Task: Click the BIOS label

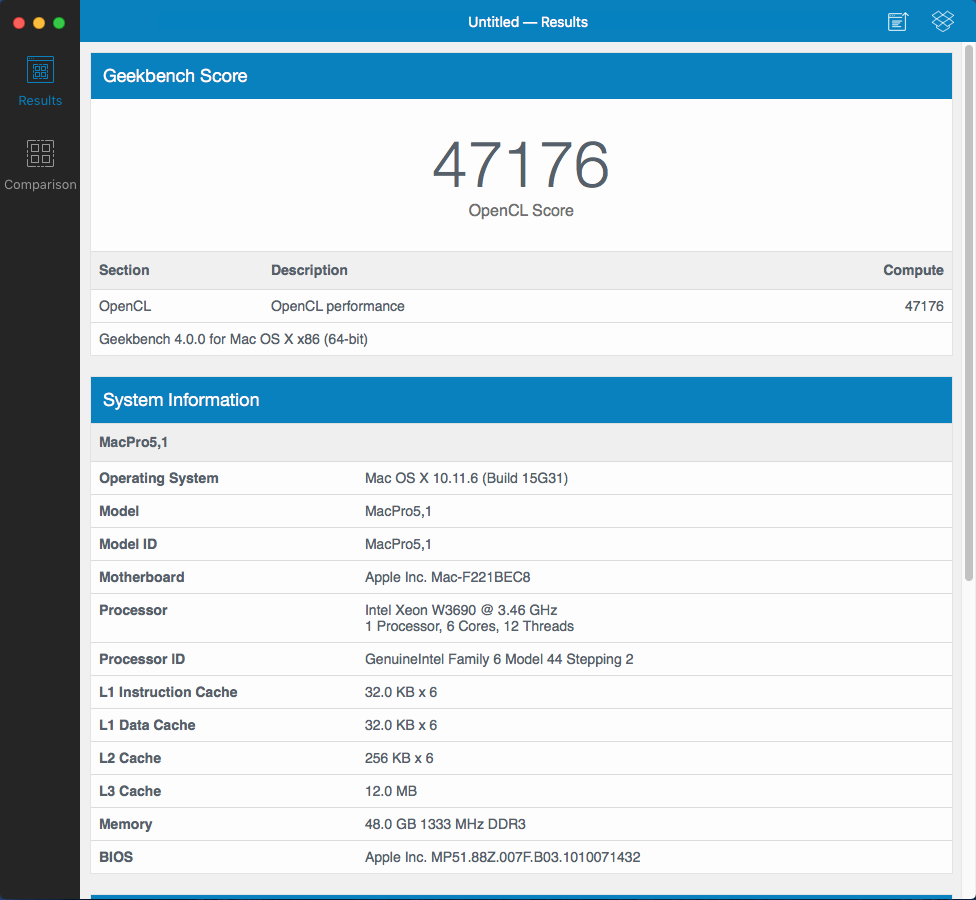Action: pos(116,857)
